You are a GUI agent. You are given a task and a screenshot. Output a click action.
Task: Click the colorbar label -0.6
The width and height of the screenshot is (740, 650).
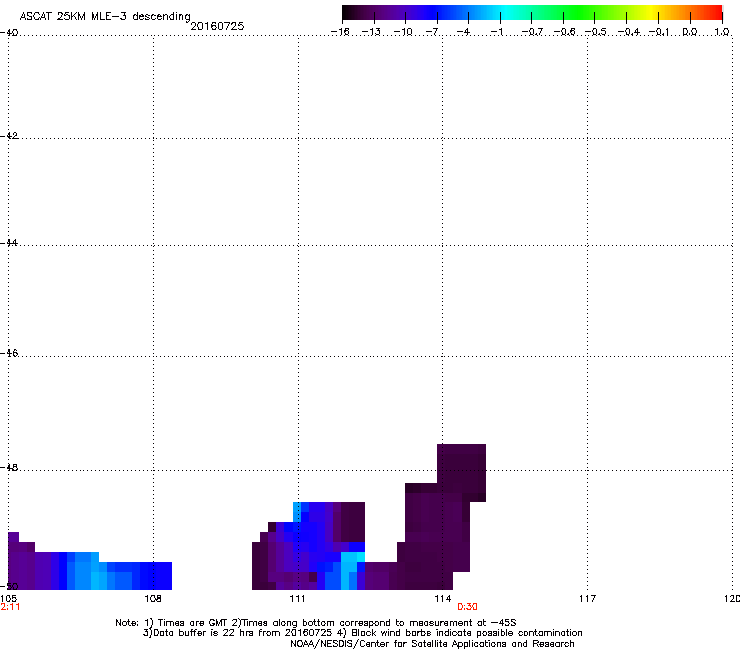point(564,32)
